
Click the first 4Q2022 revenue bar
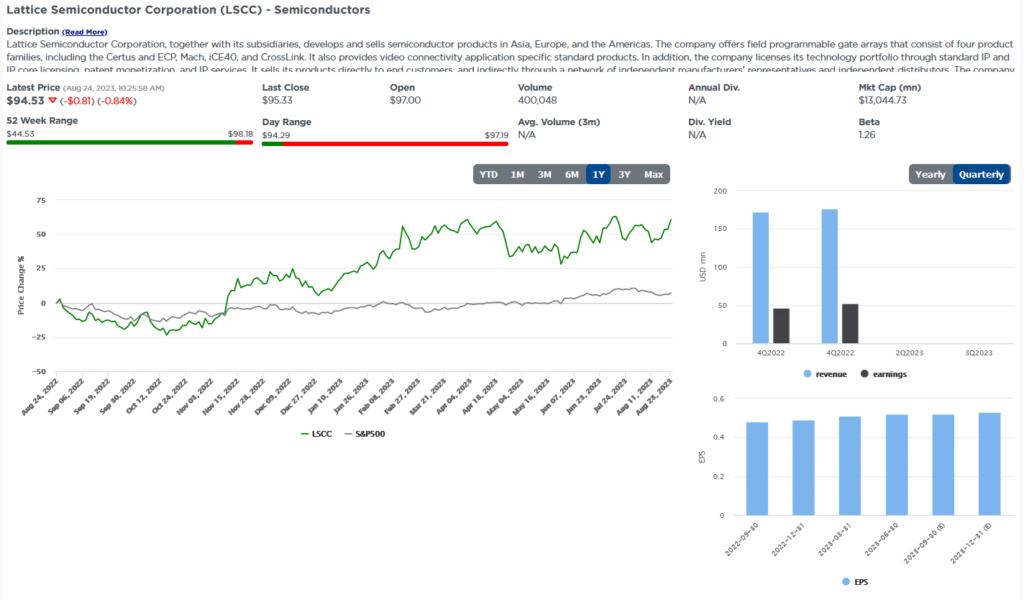[760, 277]
